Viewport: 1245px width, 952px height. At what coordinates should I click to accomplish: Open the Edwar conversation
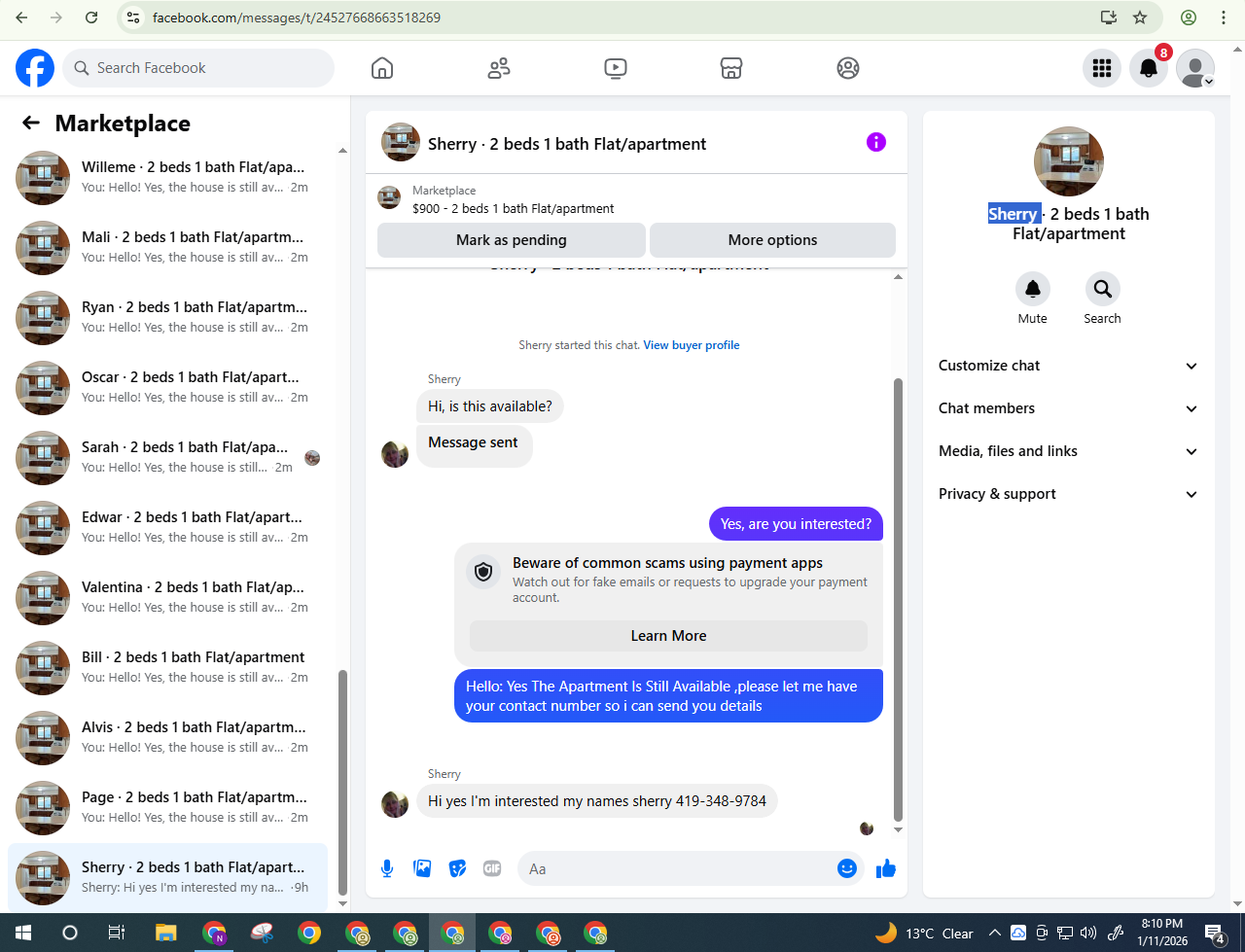(167, 528)
